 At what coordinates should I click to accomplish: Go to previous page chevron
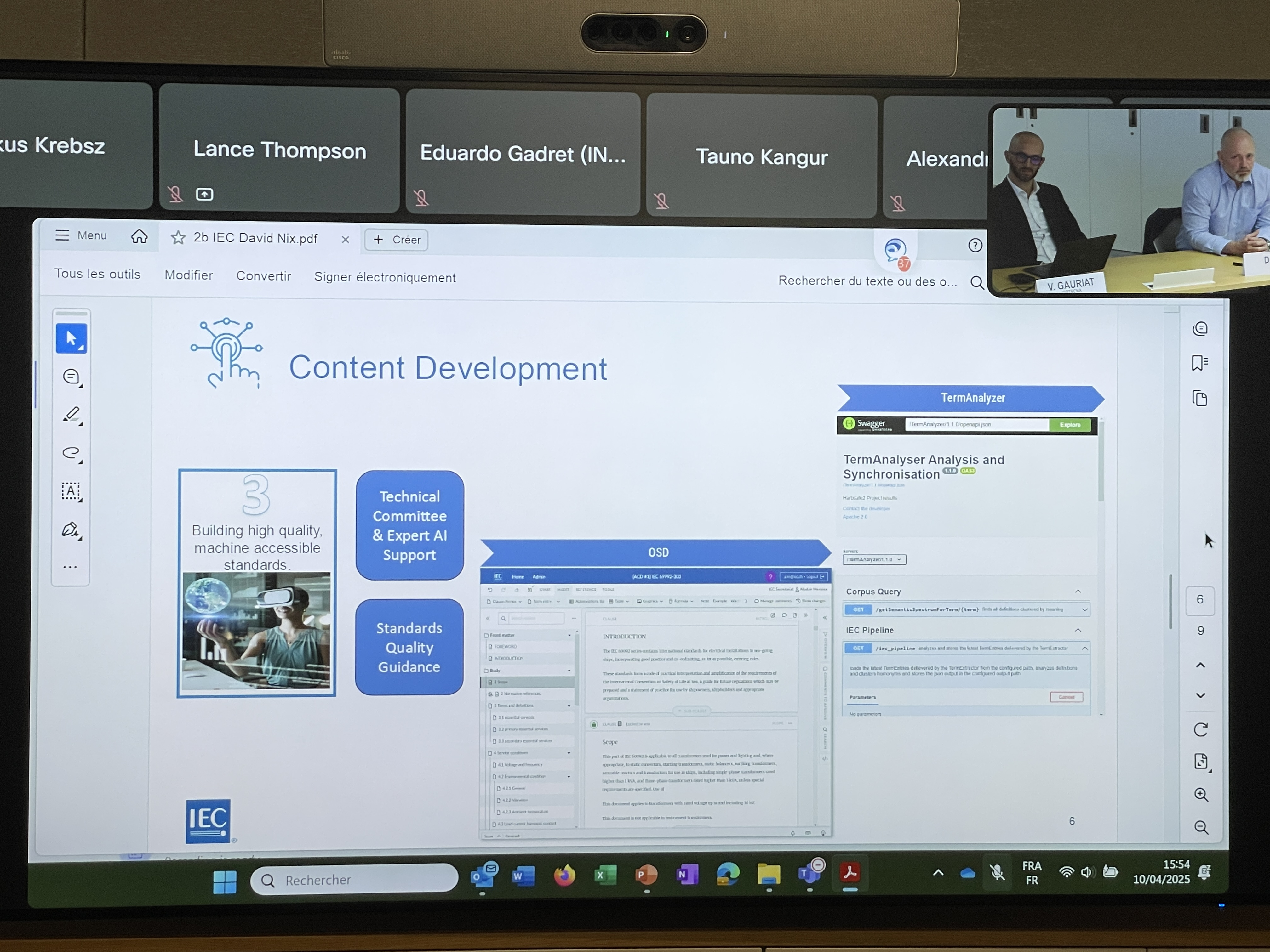tap(1200, 665)
